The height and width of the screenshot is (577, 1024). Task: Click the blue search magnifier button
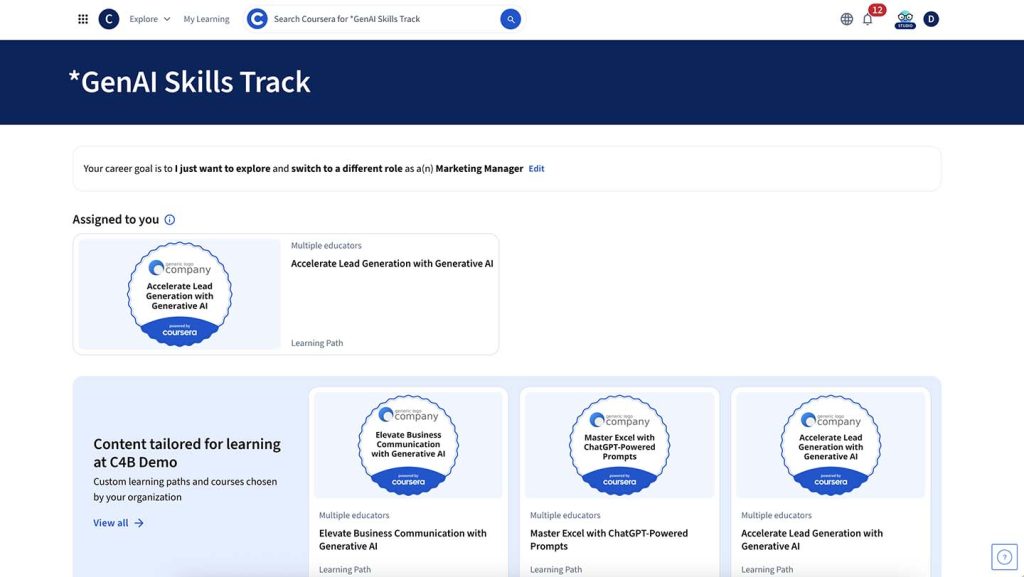pos(510,19)
